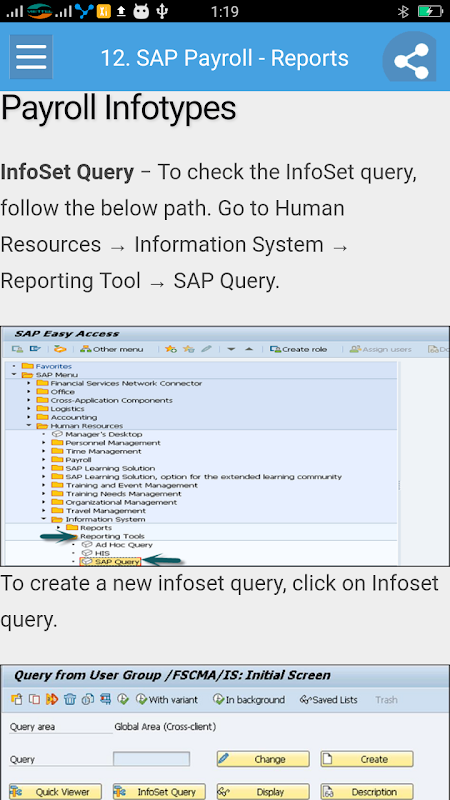Select the Favorites folder
450x800 pixels.
(46, 366)
